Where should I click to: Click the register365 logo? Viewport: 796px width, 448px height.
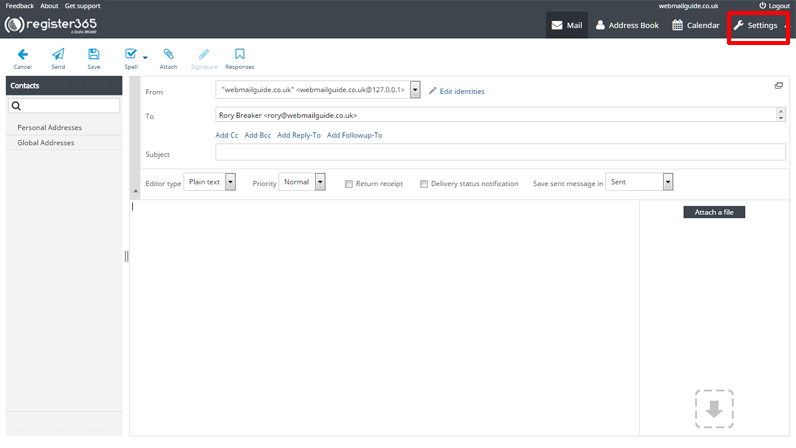click(x=50, y=24)
